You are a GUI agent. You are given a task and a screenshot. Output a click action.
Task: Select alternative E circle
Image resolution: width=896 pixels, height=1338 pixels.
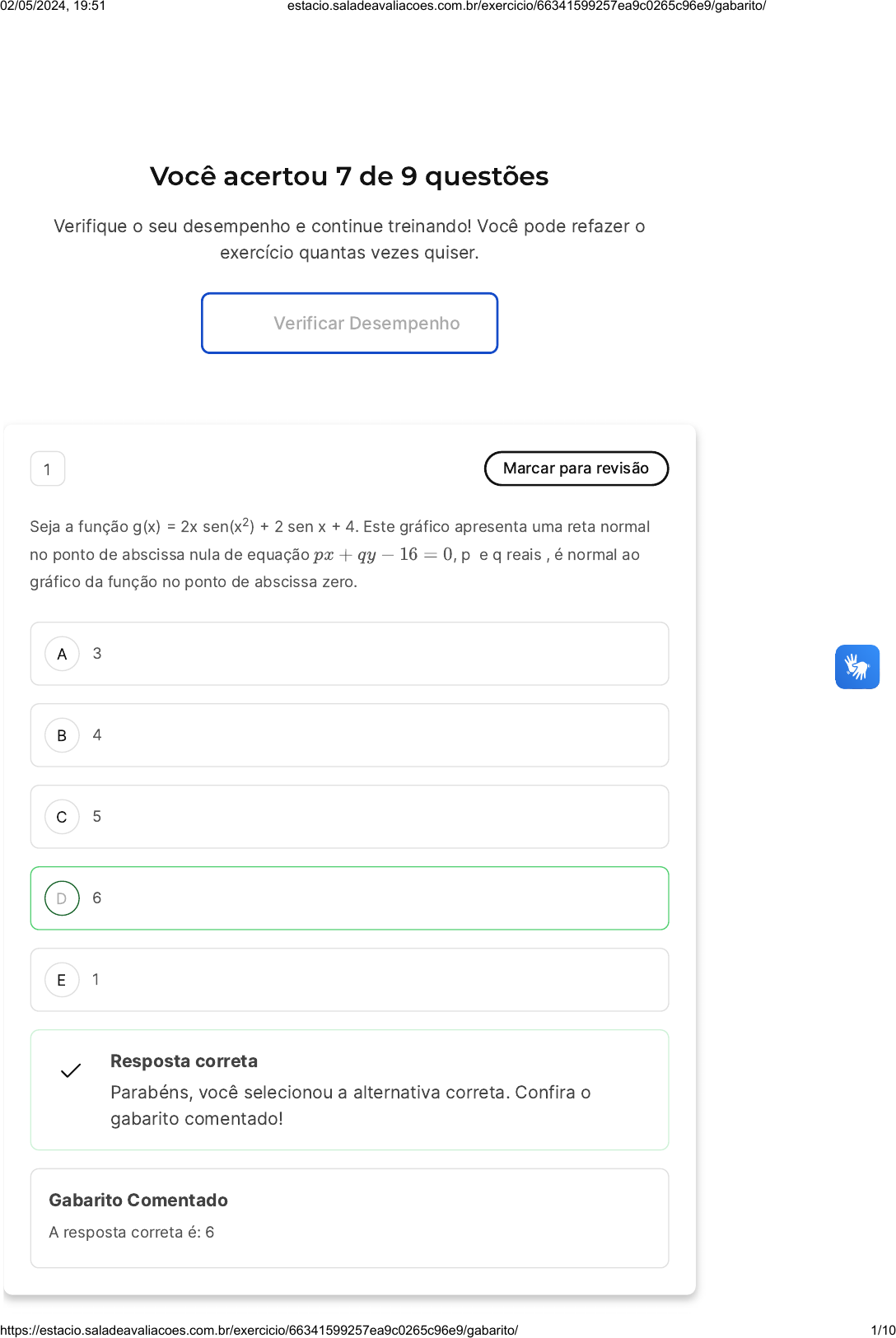(62, 980)
